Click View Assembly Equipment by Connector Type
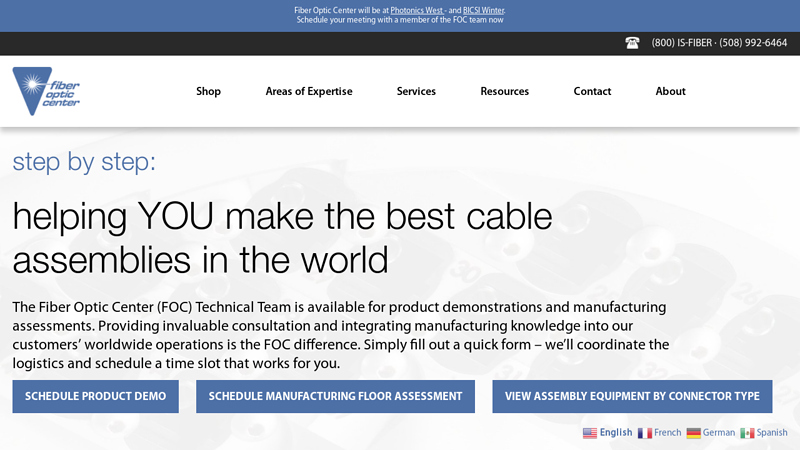The width and height of the screenshot is (800, 450). 632,396
